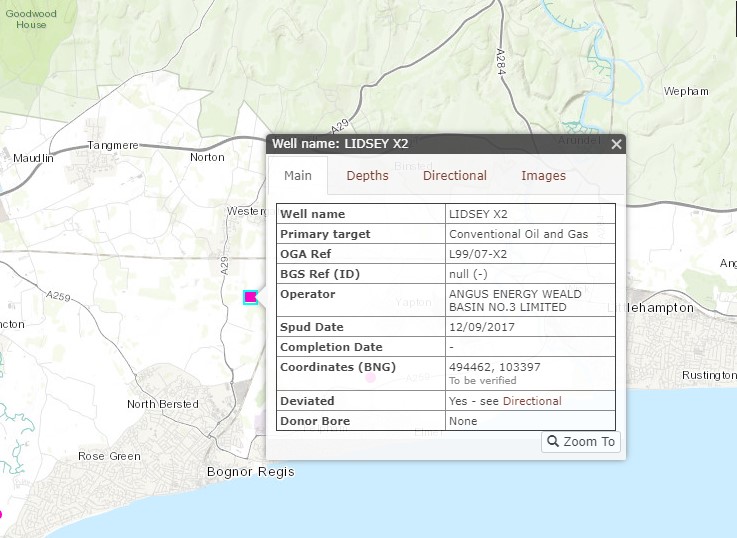Viewport: 737px width, 538px height.
Task: Switch to the Depths tab
Action: coord(367,176)
